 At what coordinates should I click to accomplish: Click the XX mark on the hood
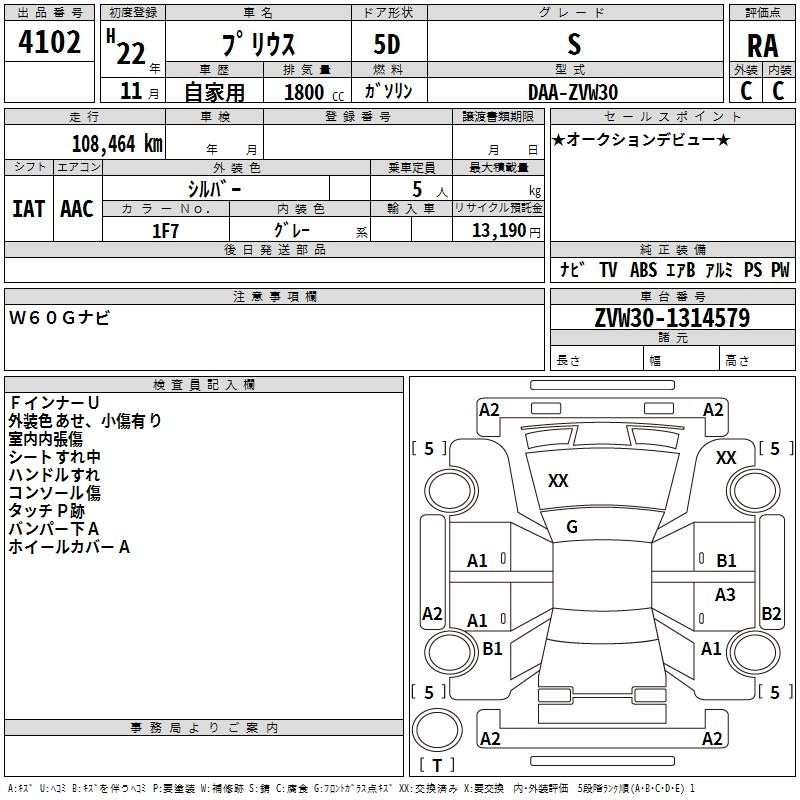click(x=558, y=481)
